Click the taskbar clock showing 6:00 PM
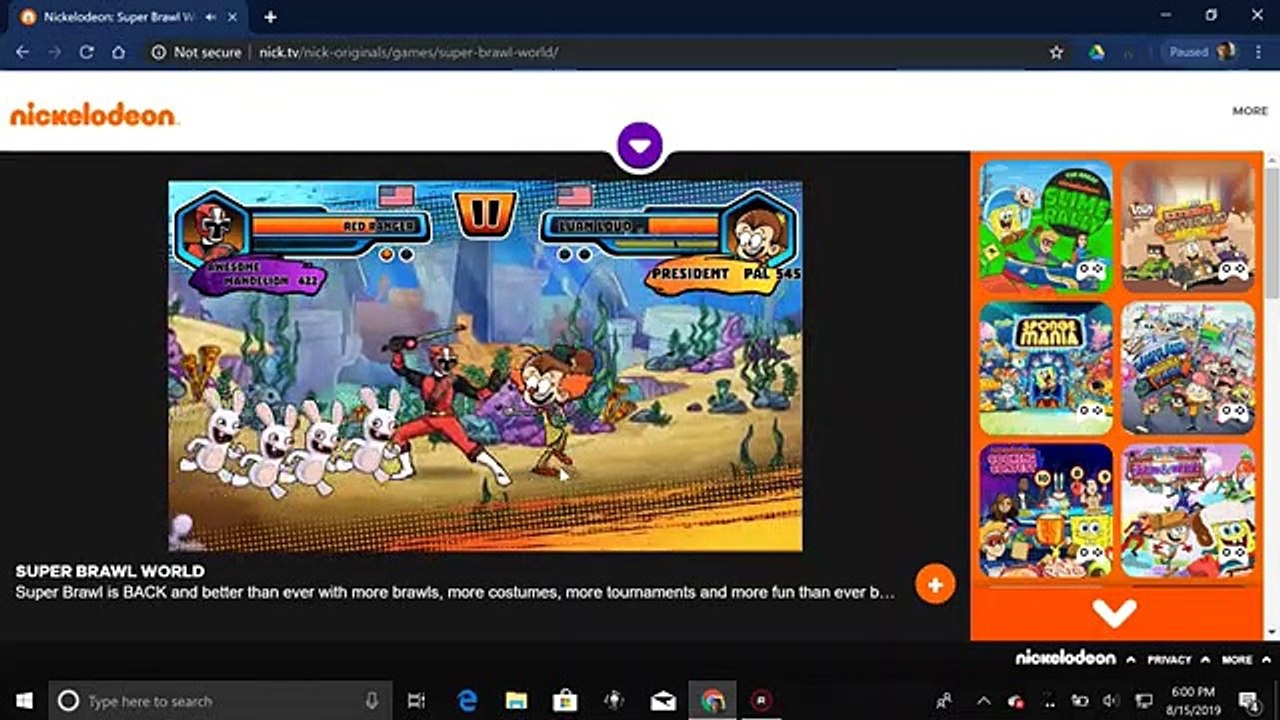Screen dimensions: 1280x720 point(1192,701)
